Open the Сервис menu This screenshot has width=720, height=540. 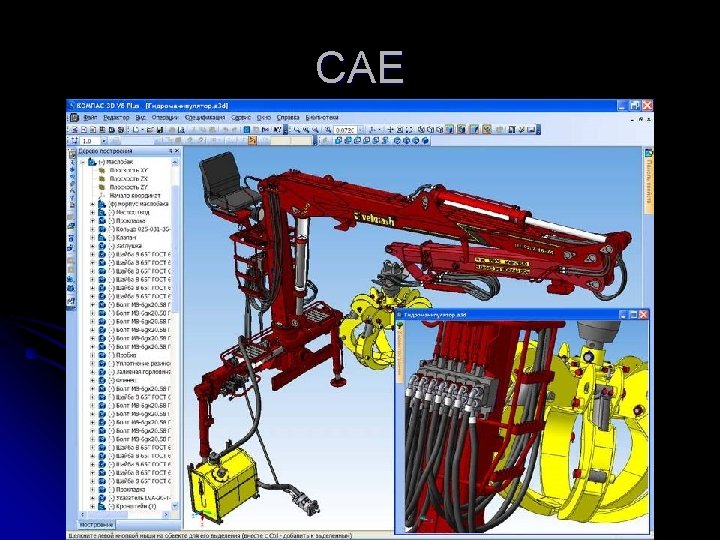[x=241, y=118]
